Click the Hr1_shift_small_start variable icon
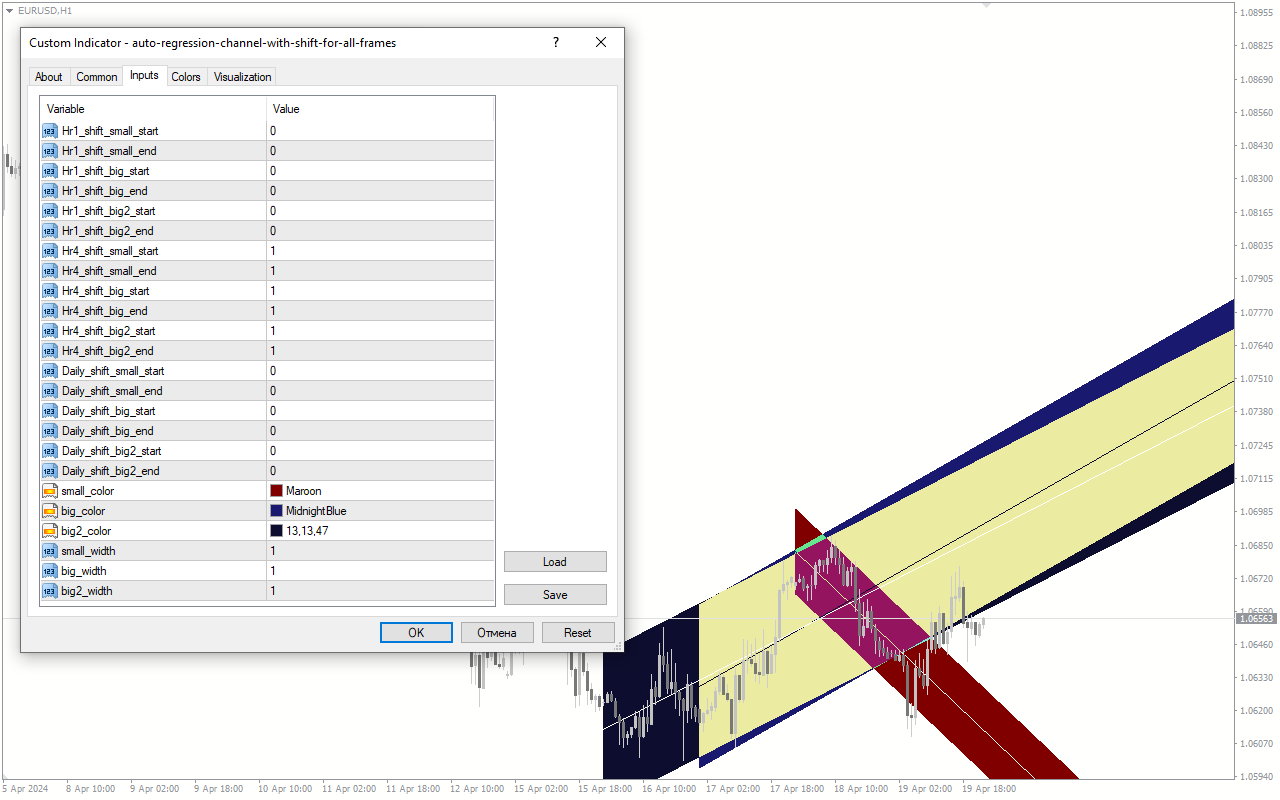 point(50,131)
